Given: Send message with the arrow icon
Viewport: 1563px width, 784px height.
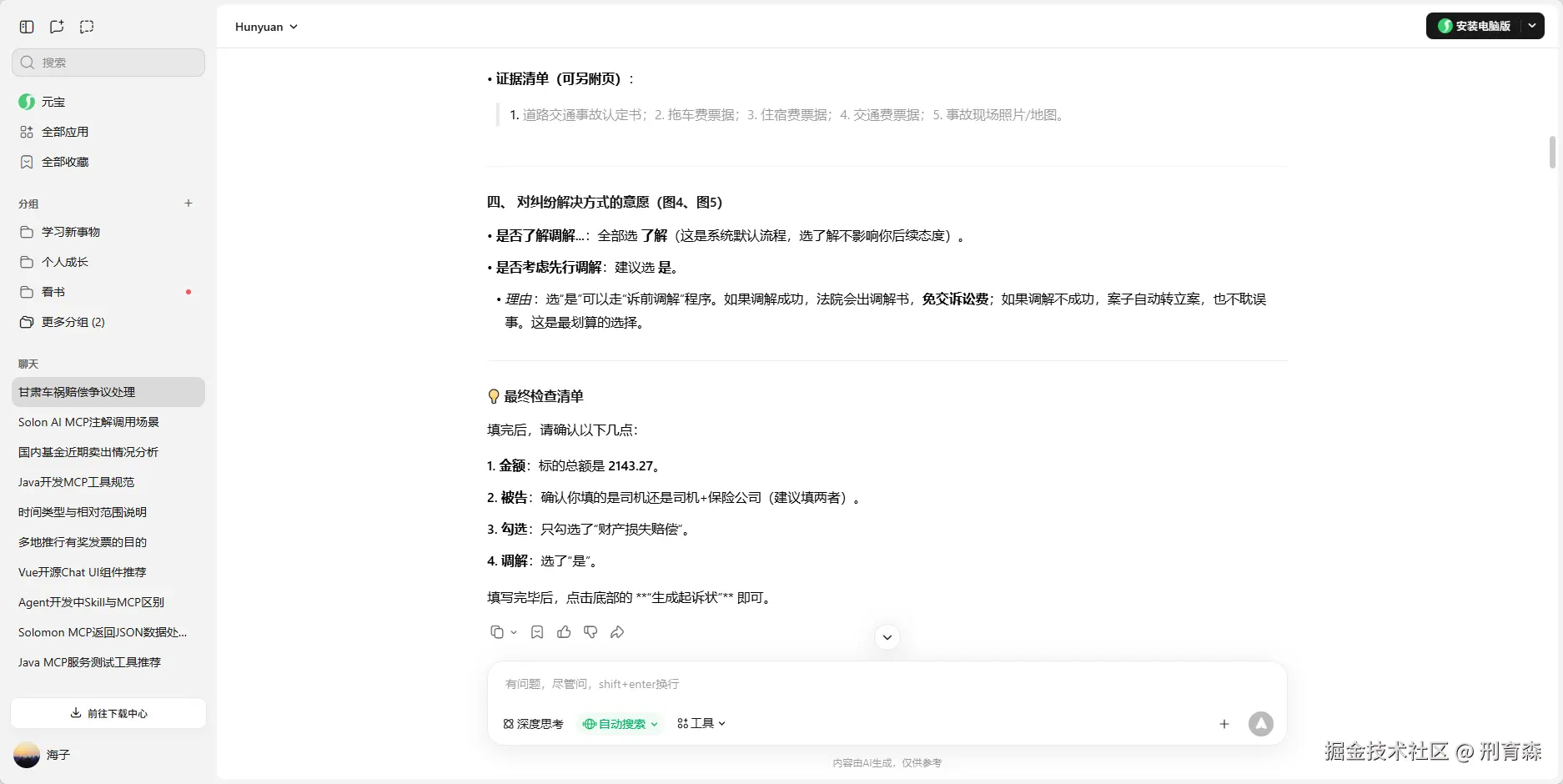Looking at the screenshot, I should pyautogui.click(x=1260, y=724).
